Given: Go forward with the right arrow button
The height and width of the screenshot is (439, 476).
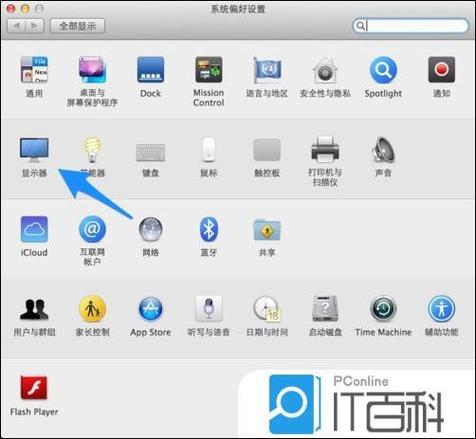Looking at the screenshot, I should [35, 26].
